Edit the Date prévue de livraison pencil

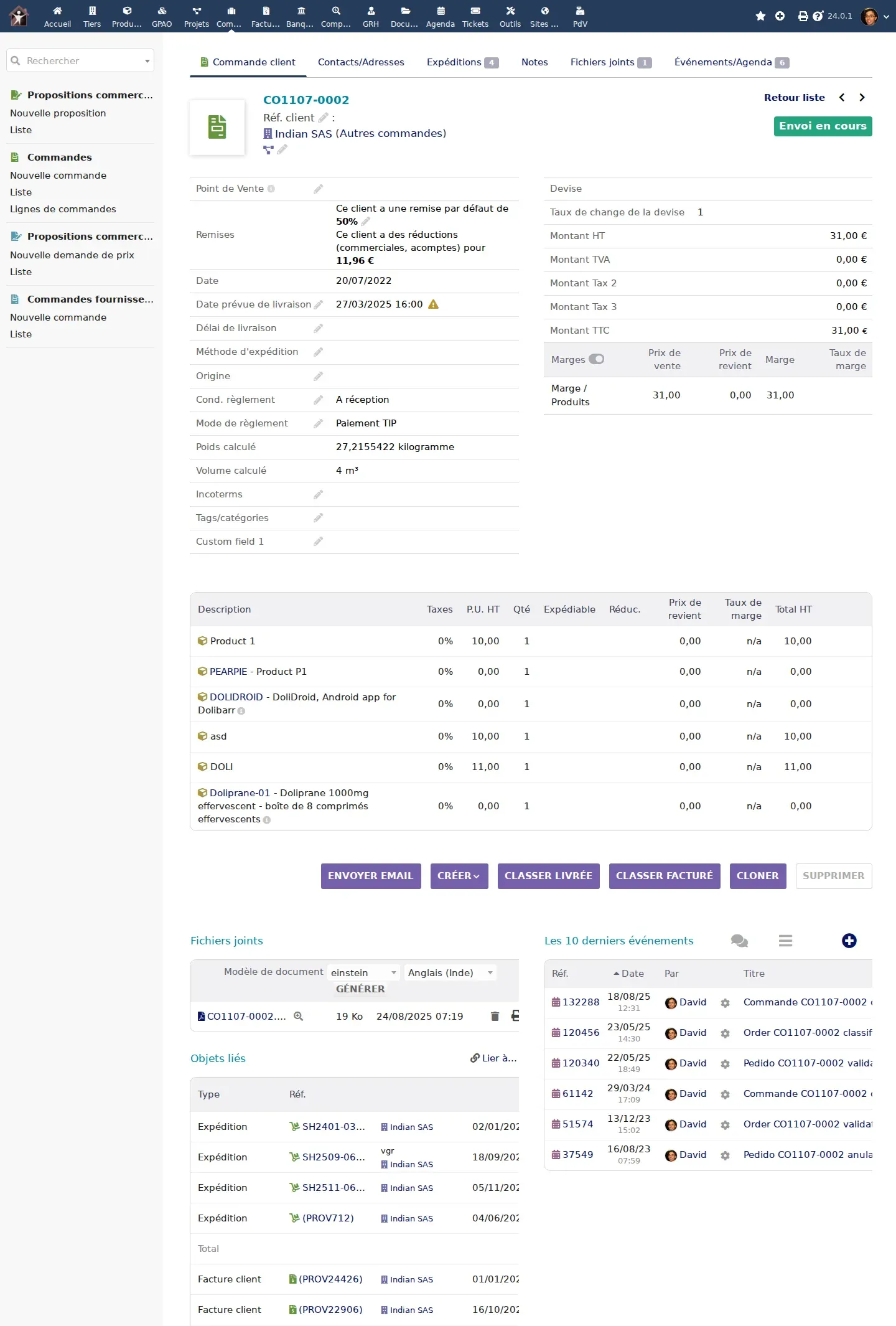point(319,304)
